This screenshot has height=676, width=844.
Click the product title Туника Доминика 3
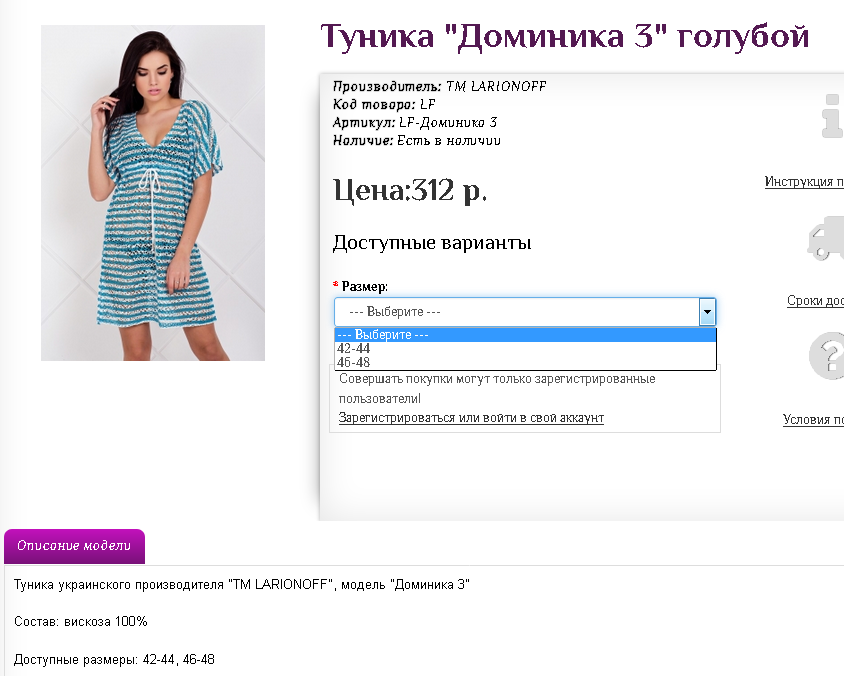pyautogui.click(x=565, y=37)
